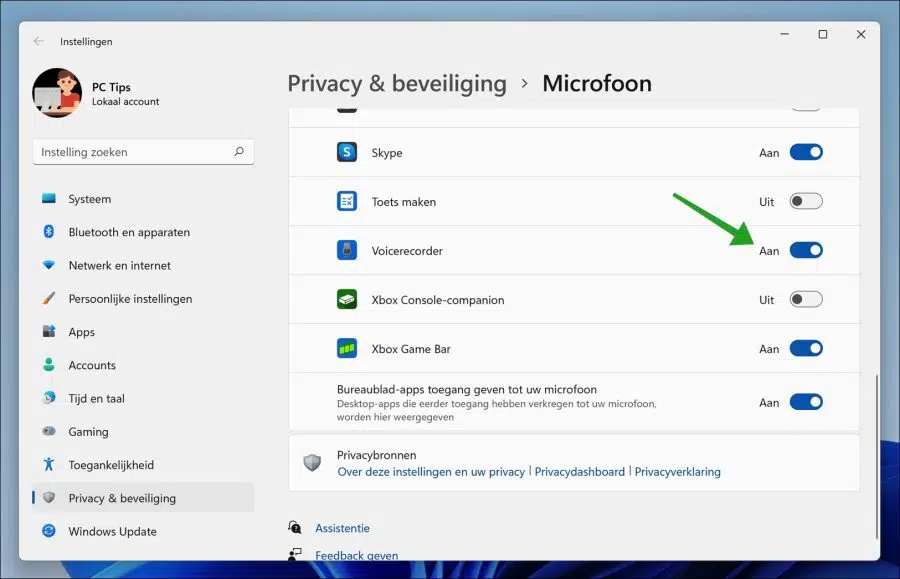The height and width of the screenshot is (579, 900).
Task: Turn off microphone access for Skype
Action: [806, 152]
